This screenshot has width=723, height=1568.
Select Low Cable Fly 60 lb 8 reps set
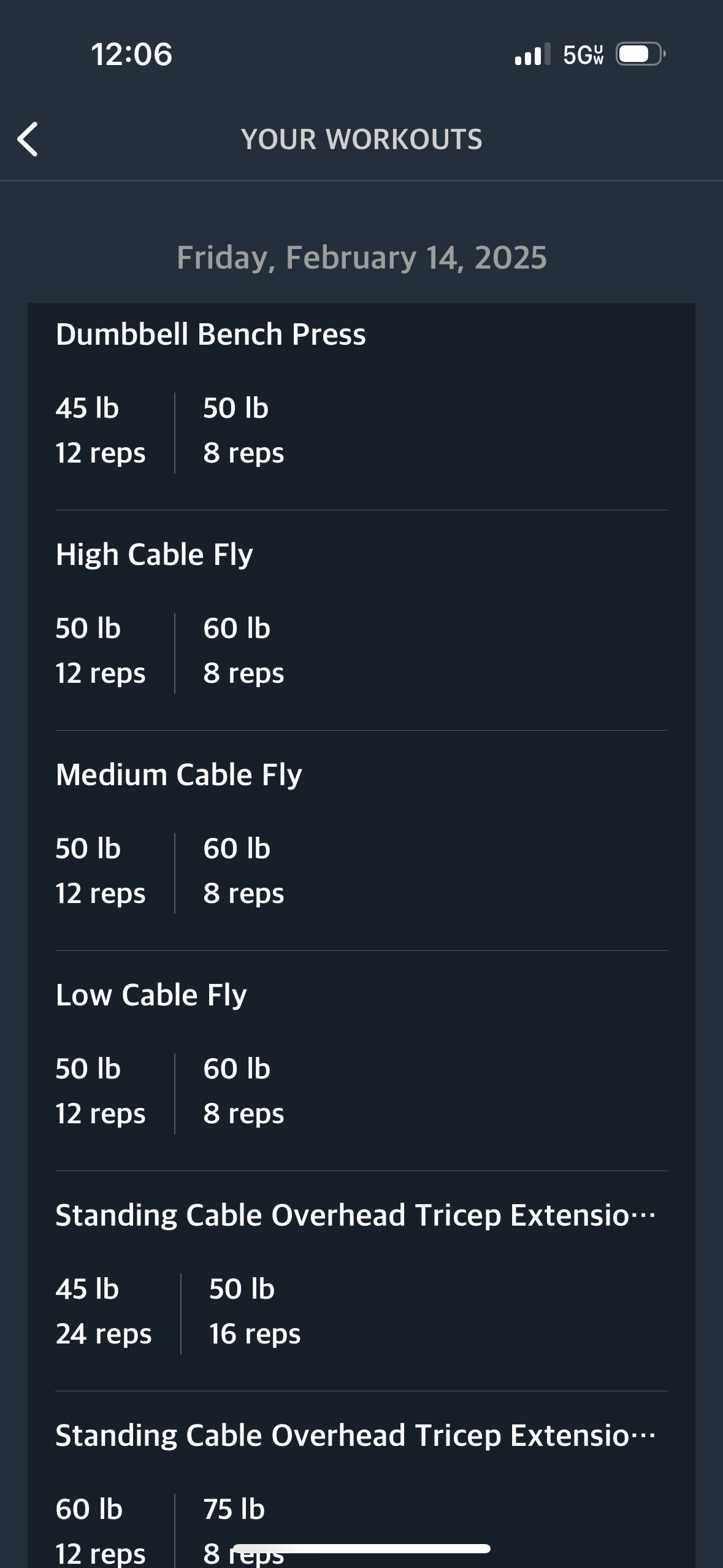243,1091
